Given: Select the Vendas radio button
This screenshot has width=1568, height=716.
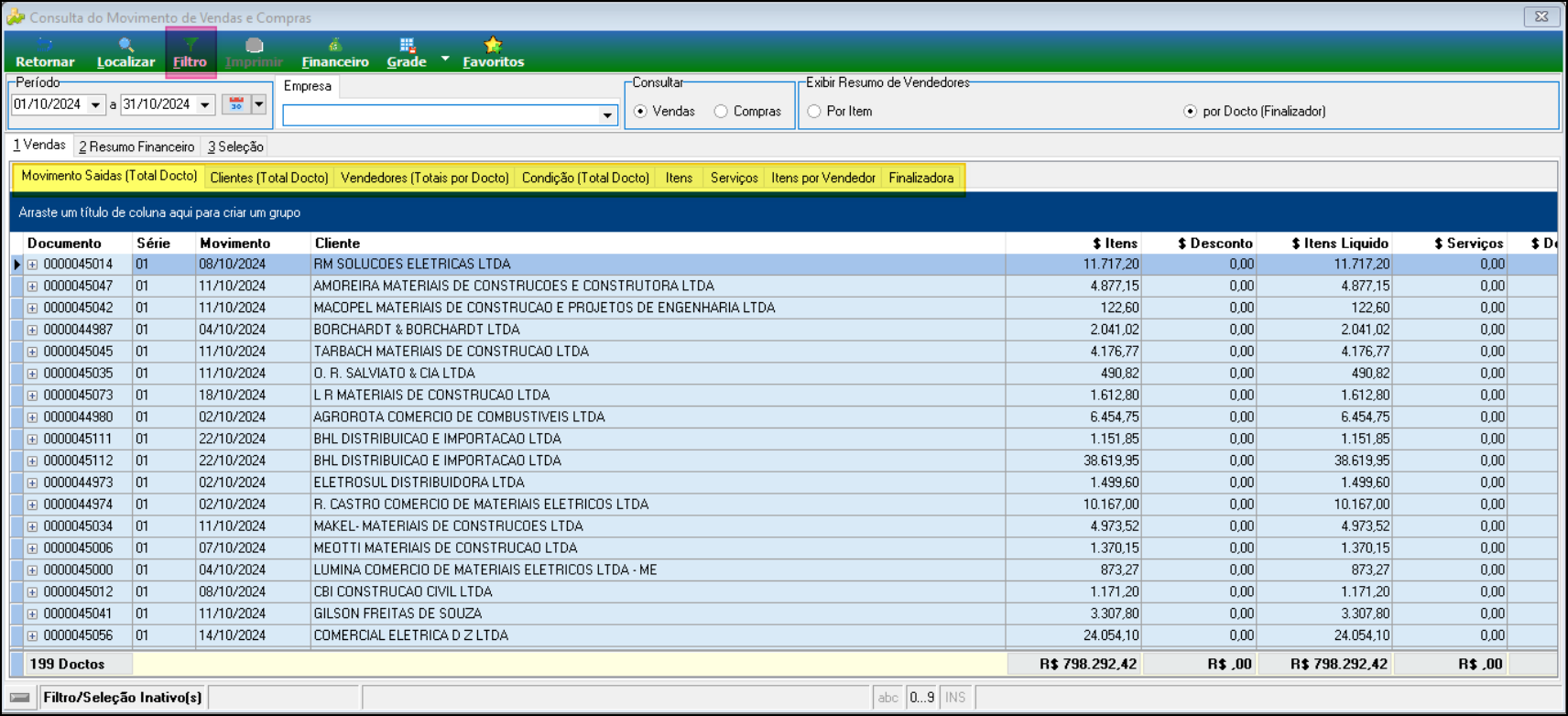Looking at the screenshot, I should [641, 112].
